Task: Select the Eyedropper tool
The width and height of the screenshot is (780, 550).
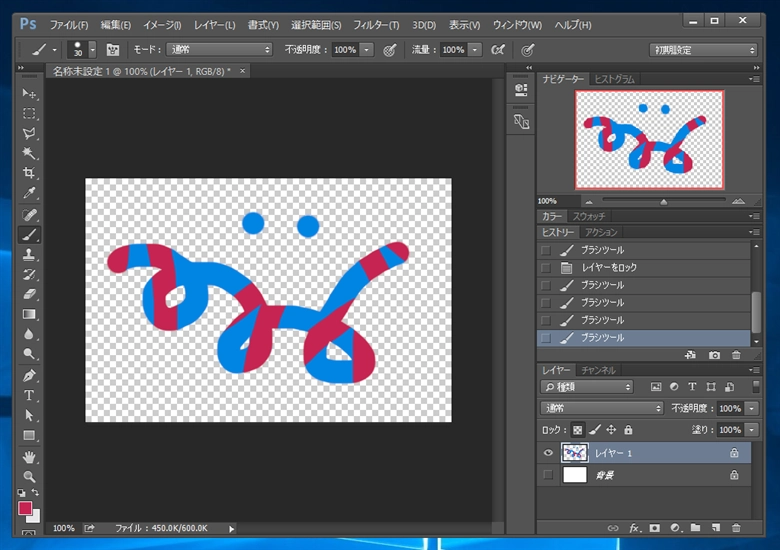Action: point(29,193)
